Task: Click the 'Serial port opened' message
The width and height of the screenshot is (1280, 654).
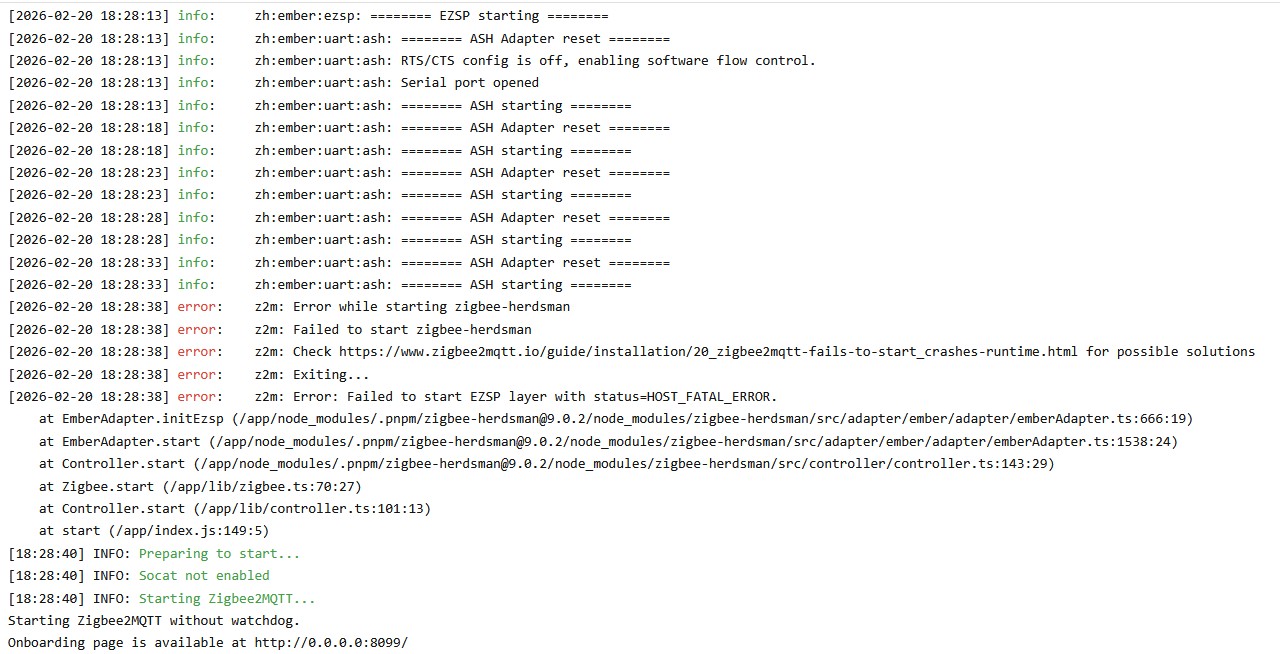Action: coord(470,83)
